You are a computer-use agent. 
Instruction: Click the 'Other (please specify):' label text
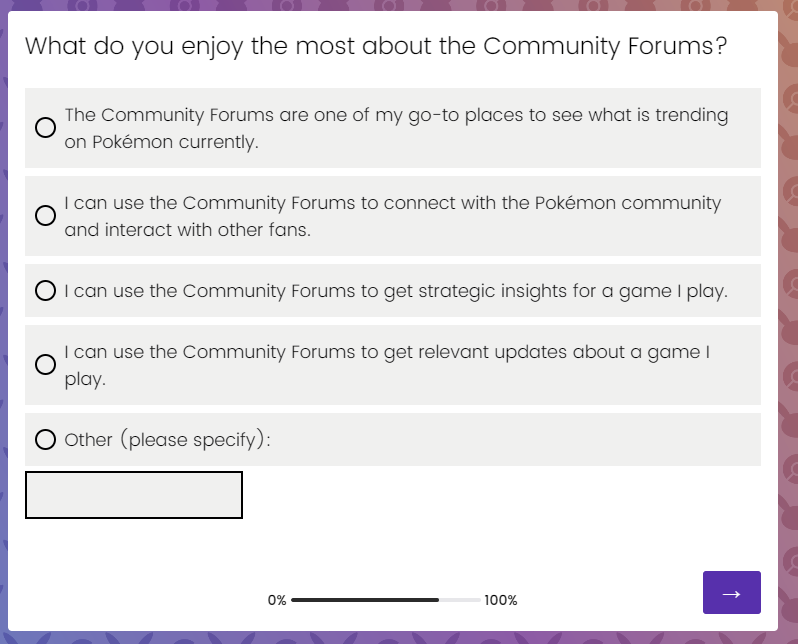[167, 440]
